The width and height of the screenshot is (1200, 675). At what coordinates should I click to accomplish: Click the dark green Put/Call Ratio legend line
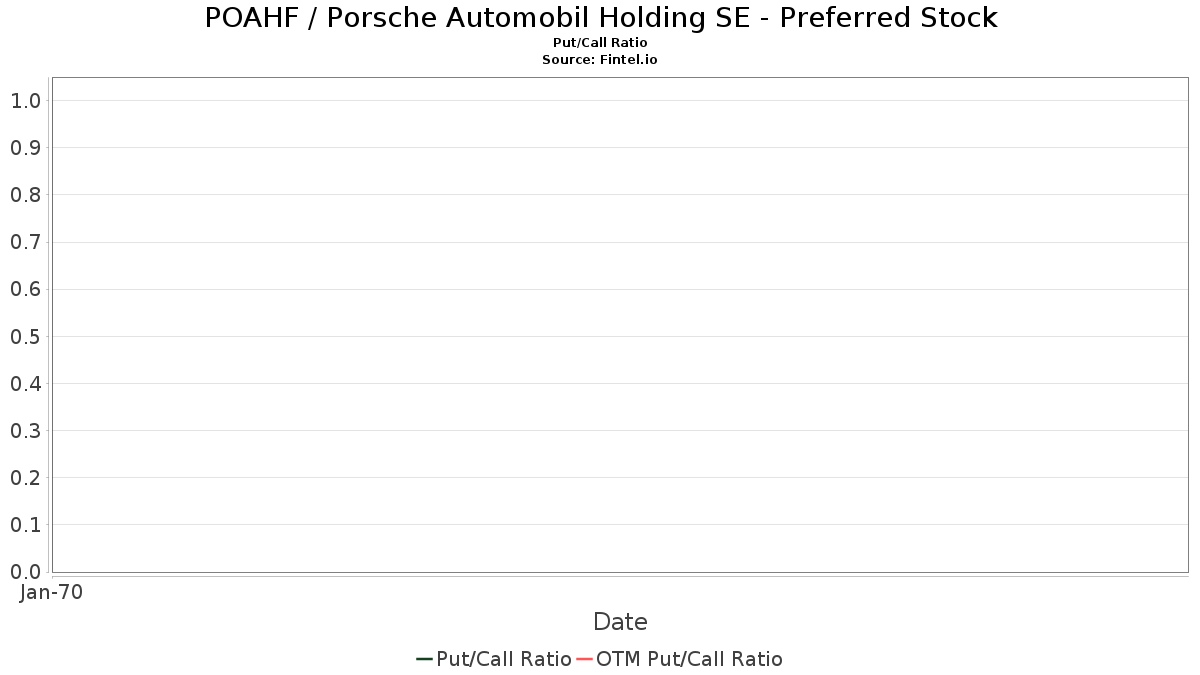tap(424, 659)
